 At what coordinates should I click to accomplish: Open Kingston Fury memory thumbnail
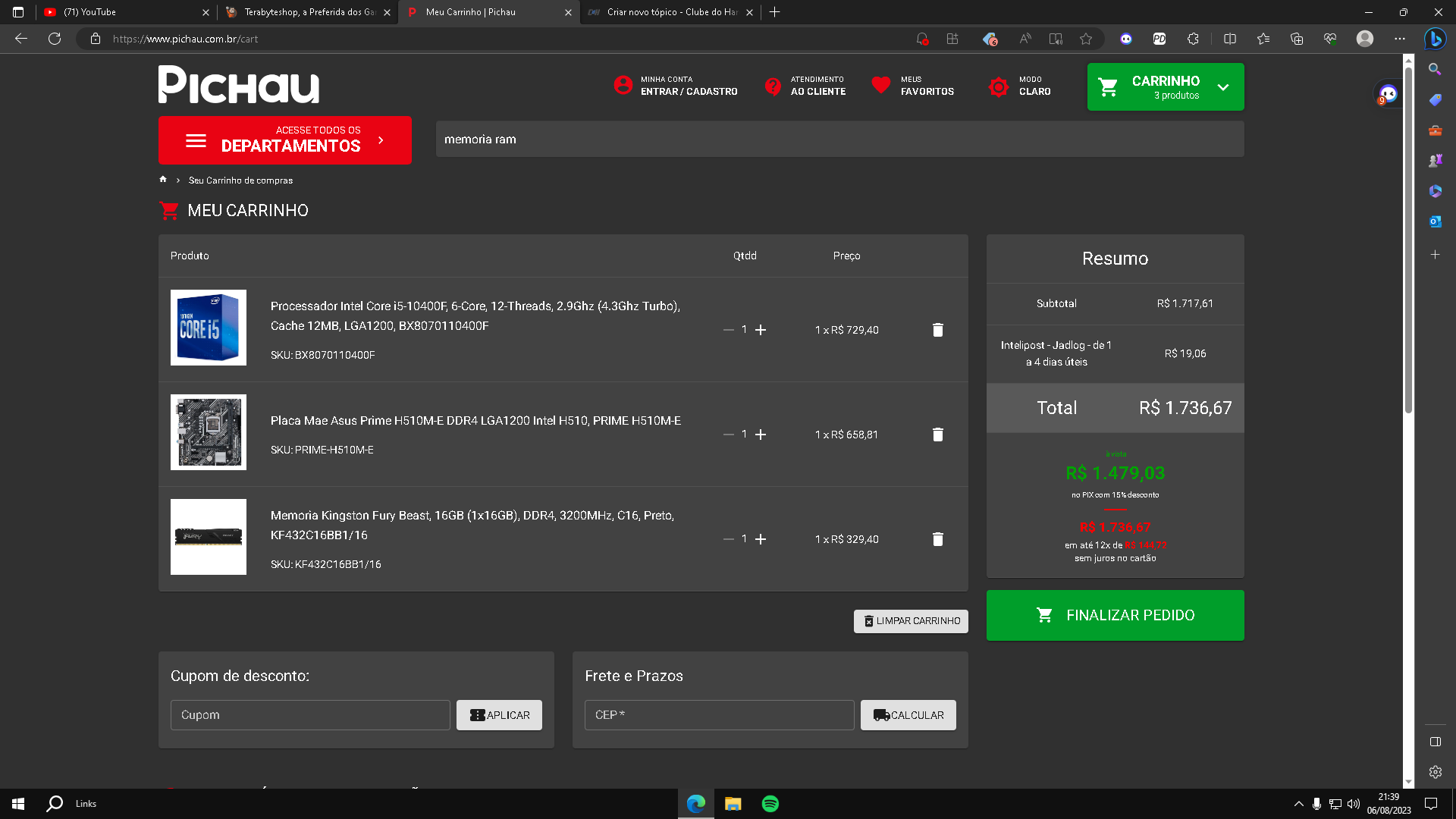point(209,537)
